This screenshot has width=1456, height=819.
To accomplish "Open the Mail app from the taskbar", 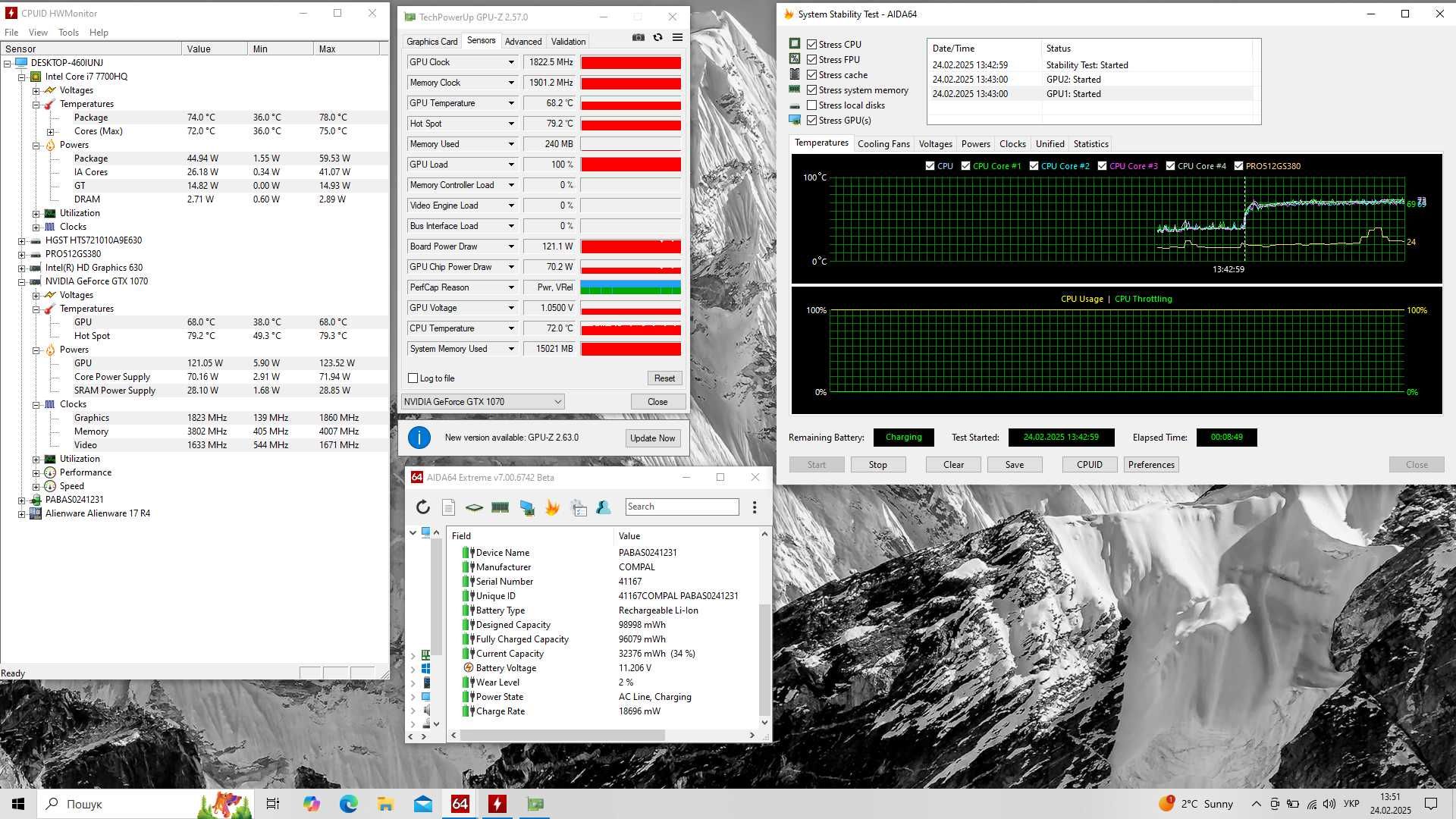I will 423,804.
